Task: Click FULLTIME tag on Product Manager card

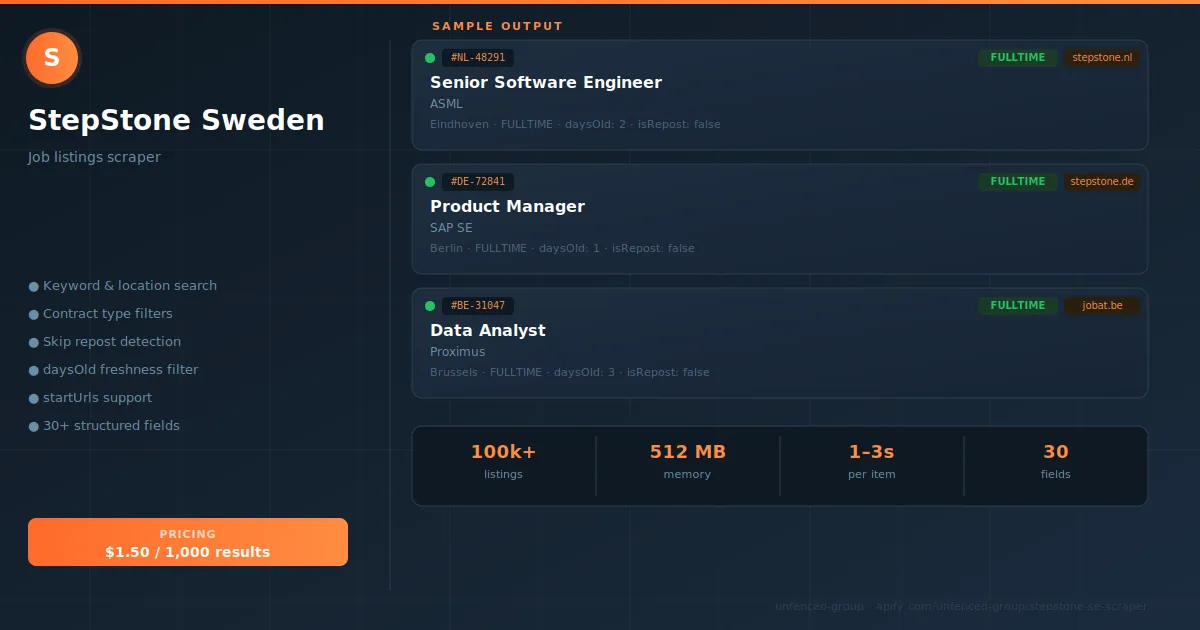Action: [x=1017, y=182]
